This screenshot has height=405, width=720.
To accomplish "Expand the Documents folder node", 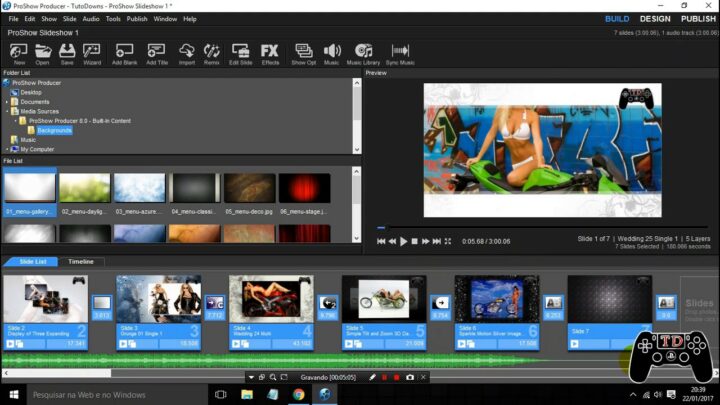I will (x=5, y=101).
